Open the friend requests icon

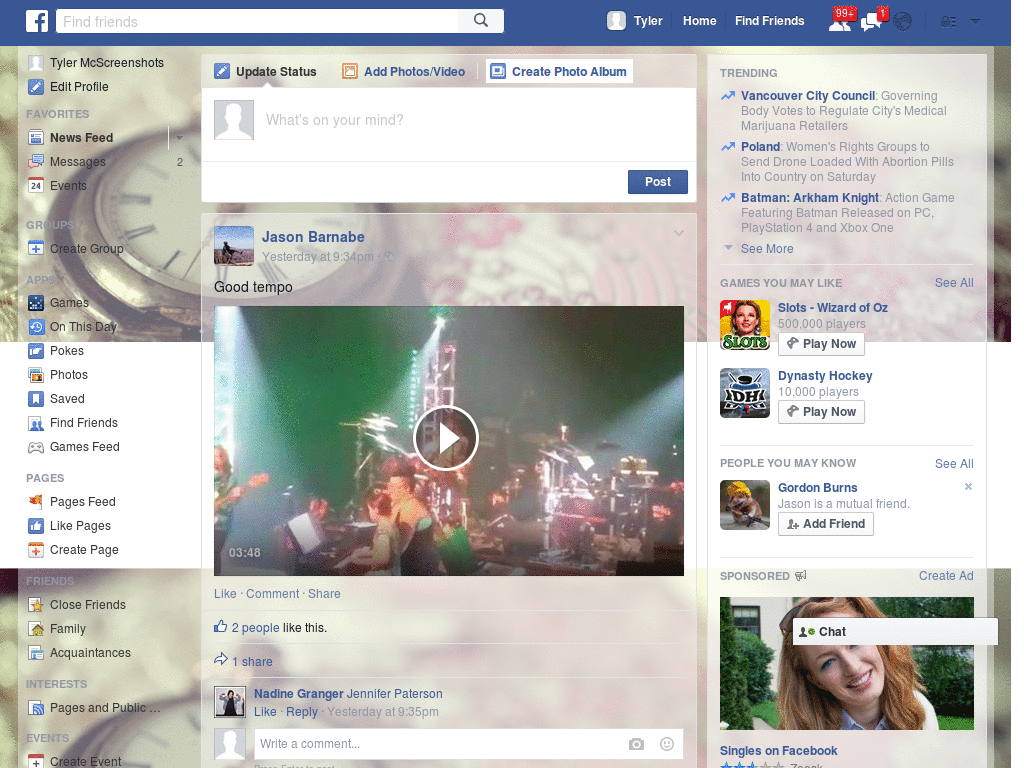pos(840,22)
